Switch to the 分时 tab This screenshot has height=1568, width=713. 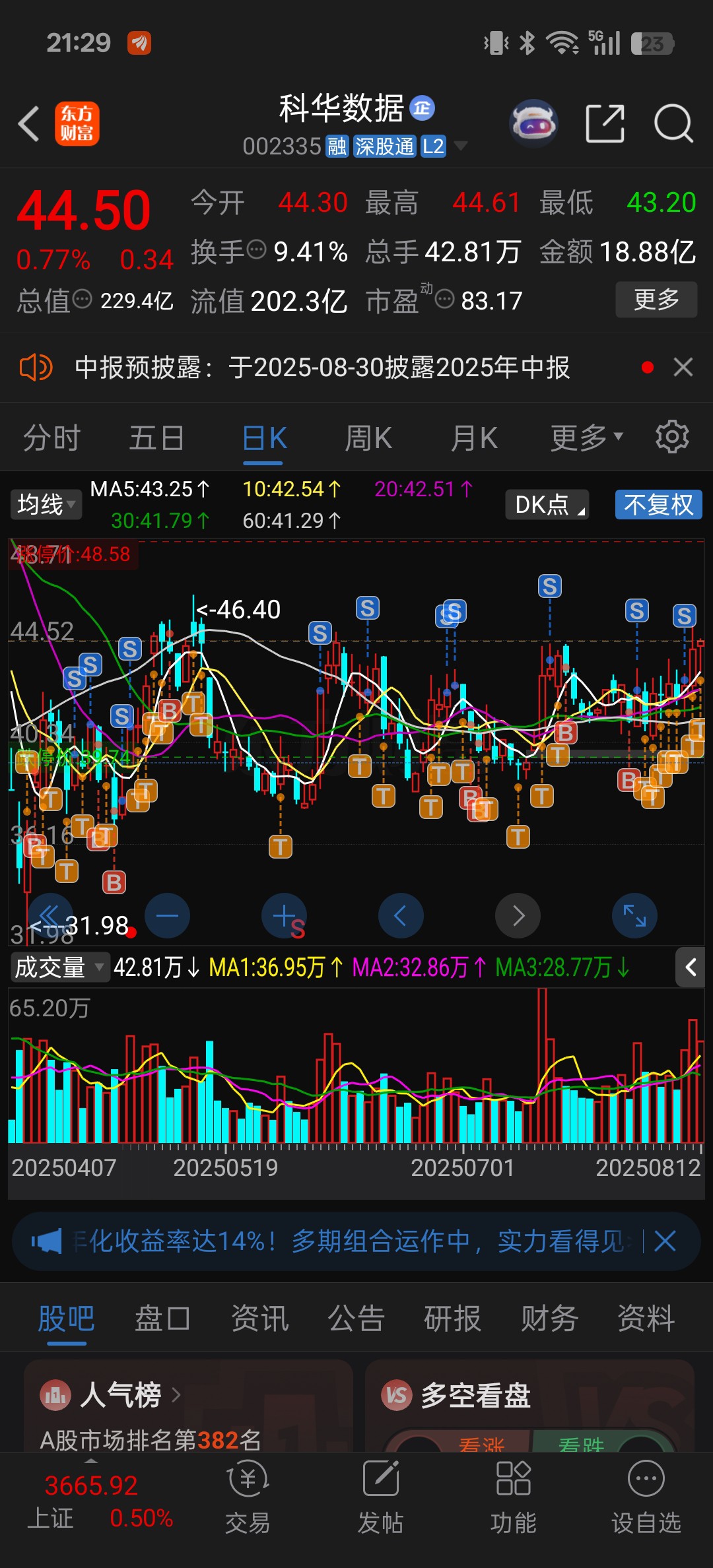[x=51, y=438]
